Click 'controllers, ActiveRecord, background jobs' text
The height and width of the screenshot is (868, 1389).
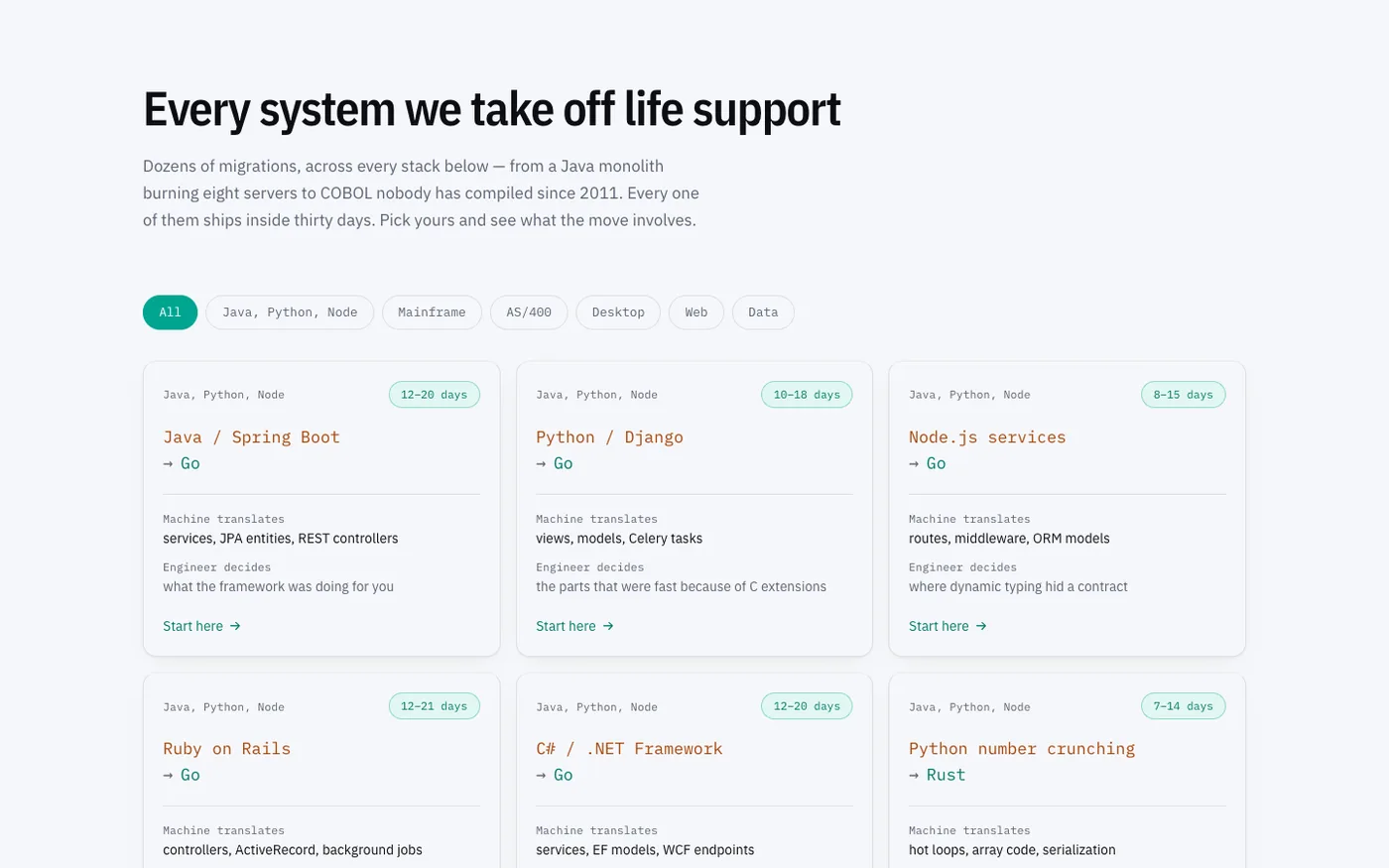[x=293, y=850]
